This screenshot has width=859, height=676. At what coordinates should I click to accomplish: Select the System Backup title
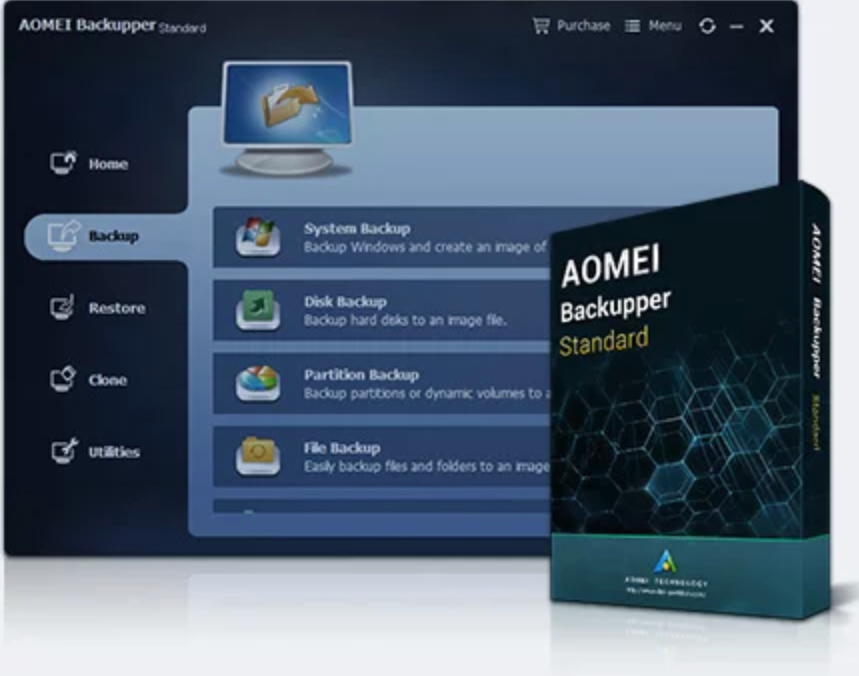tap(357, 228)
